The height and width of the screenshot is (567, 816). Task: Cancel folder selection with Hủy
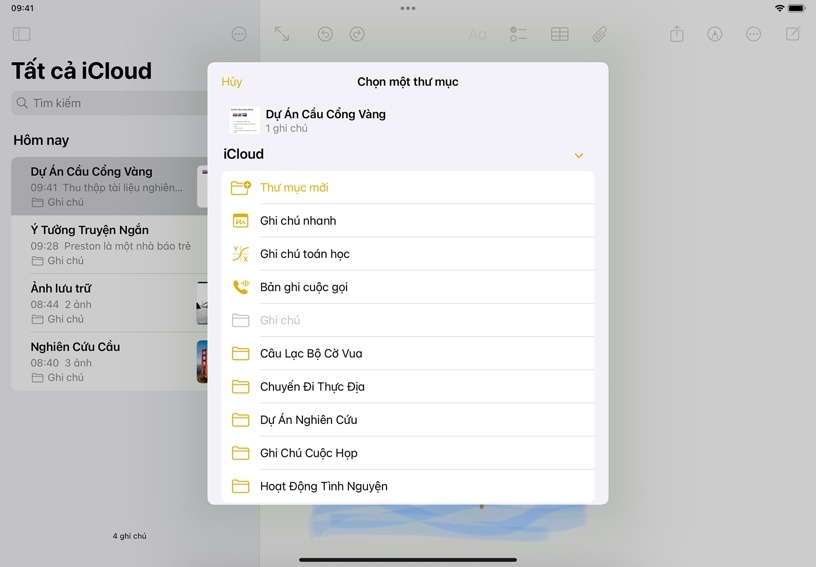232,82
